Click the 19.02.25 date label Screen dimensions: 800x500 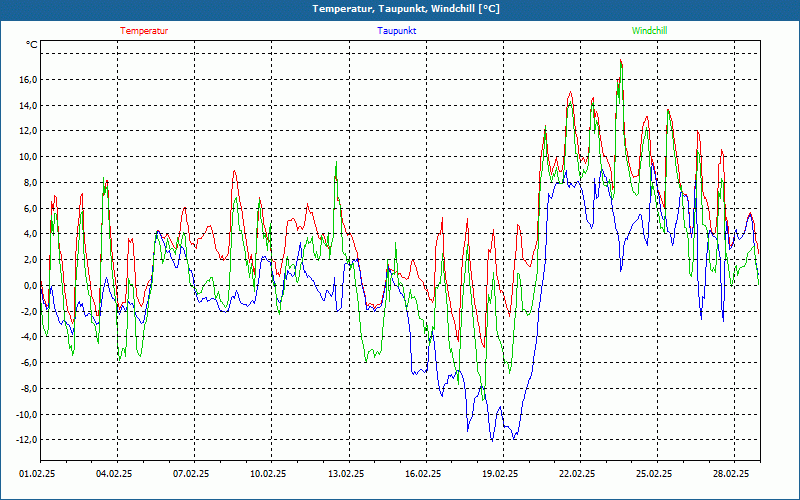(x=500, y=474)
